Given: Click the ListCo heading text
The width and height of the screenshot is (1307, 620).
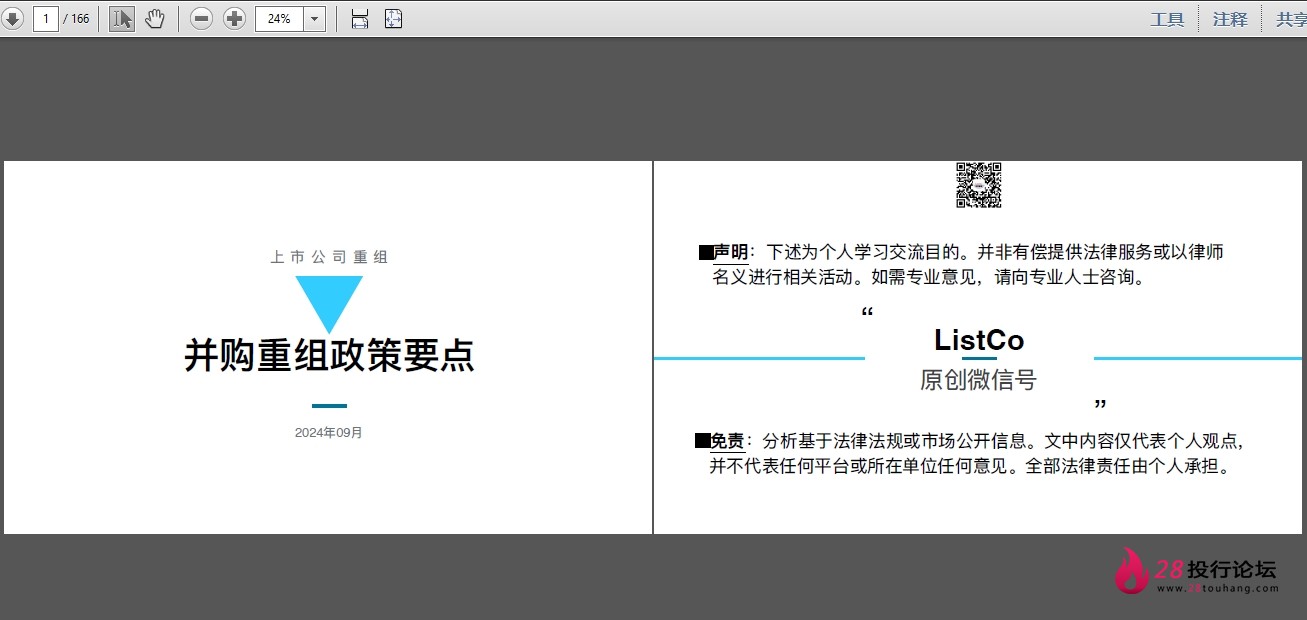Looking at the screenshot, I should [x=979, y=340].
